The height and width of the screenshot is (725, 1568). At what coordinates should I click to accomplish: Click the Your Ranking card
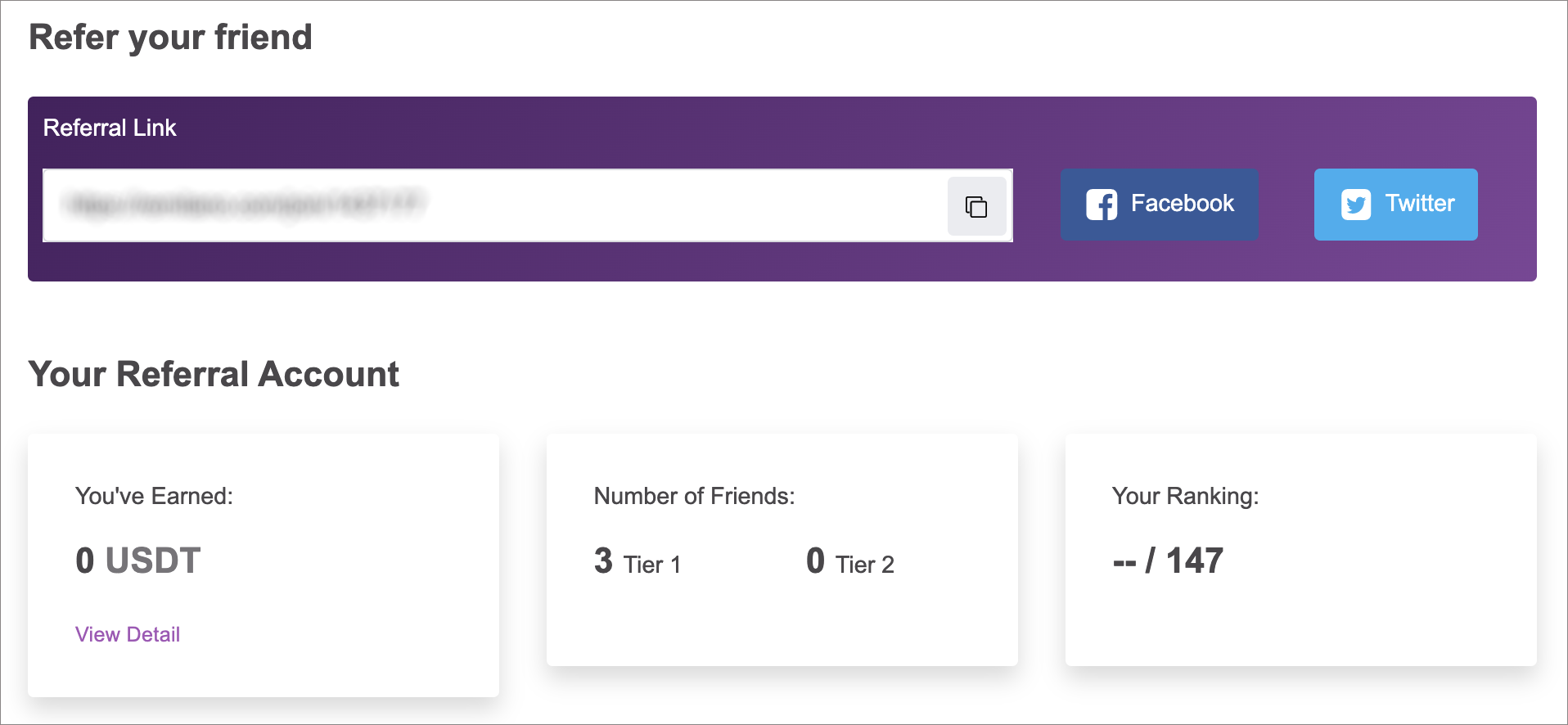coord(1301,550)
